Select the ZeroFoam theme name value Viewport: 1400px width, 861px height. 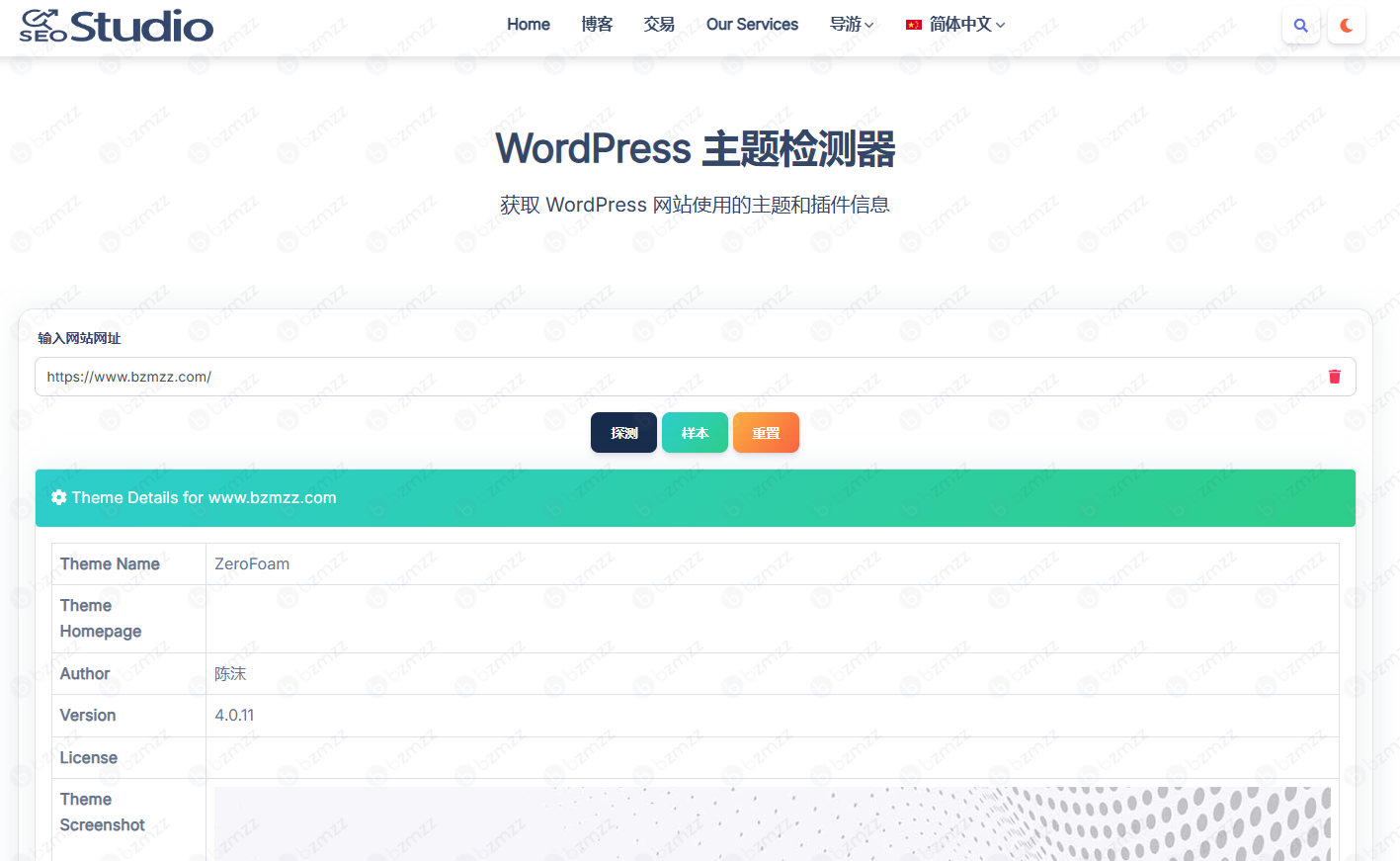(x=252, y=564)
